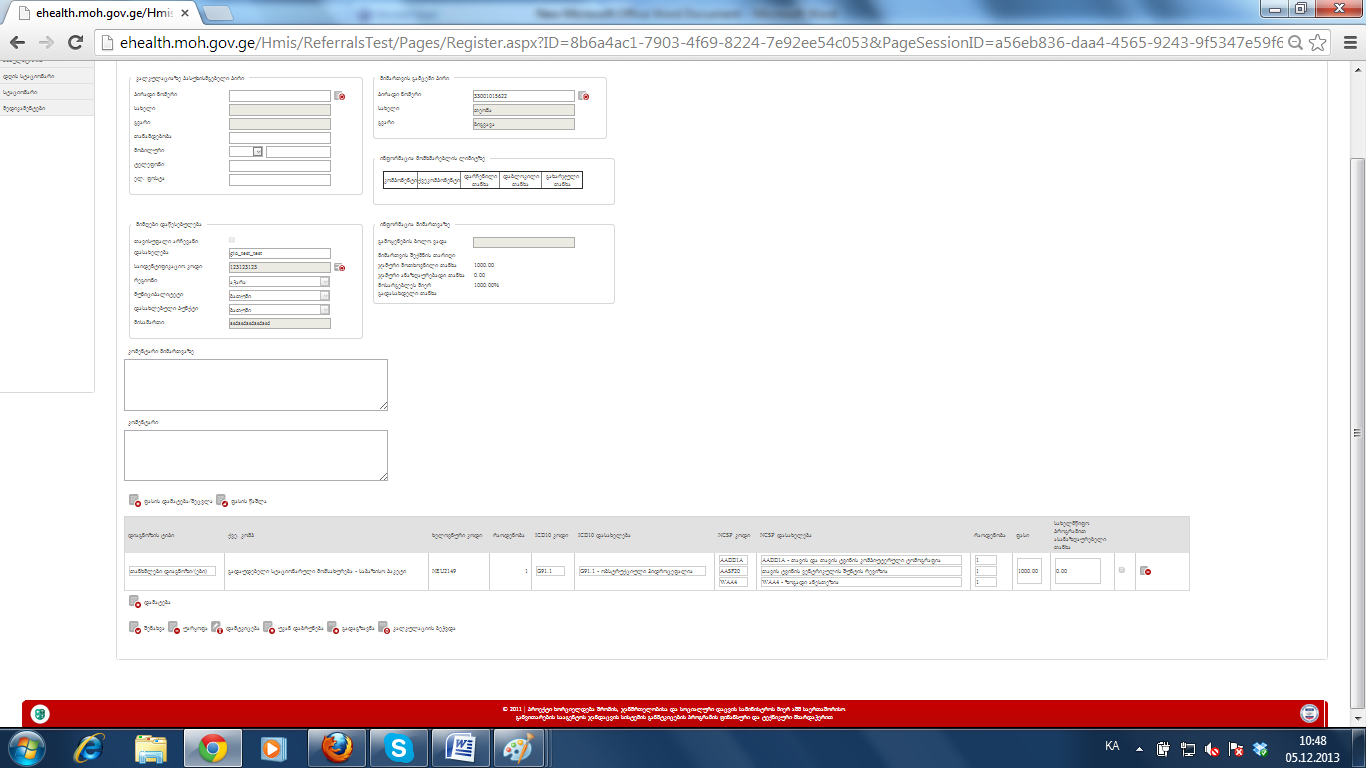Click delete icon at end of NEU2149 row
This screenshot has height=768, width=1366.
pyautogui.click(x=1145, y=571)
